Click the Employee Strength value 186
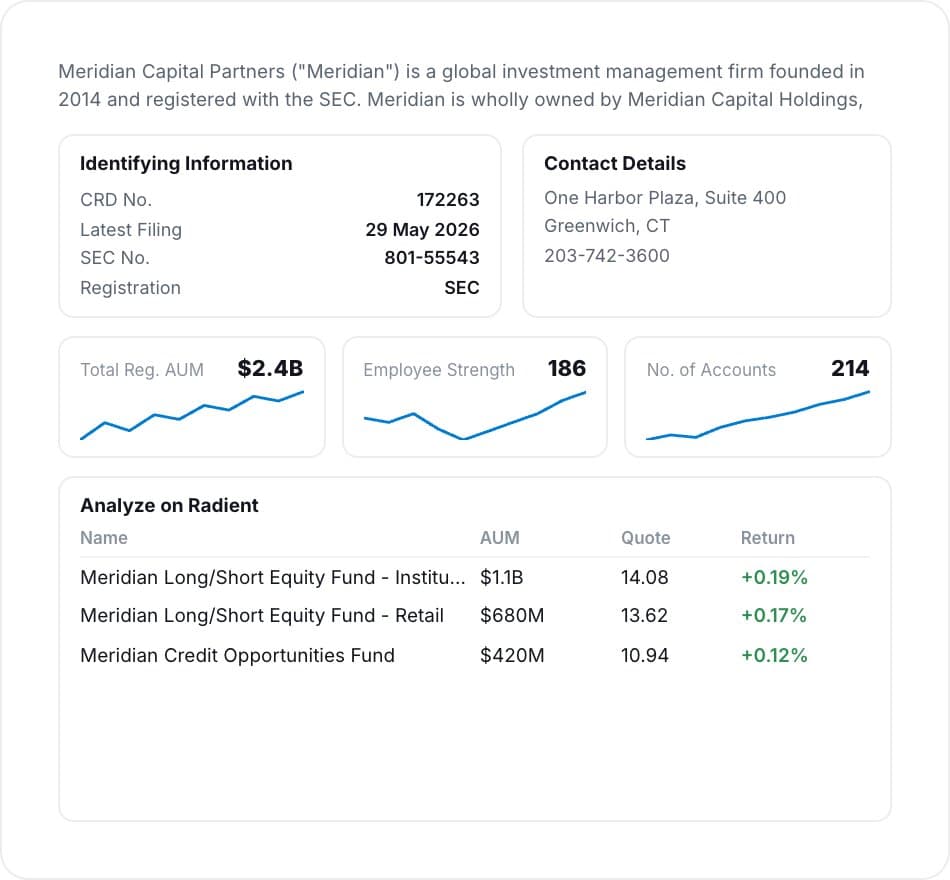This screenshot has height=880, width=950. 566,368
